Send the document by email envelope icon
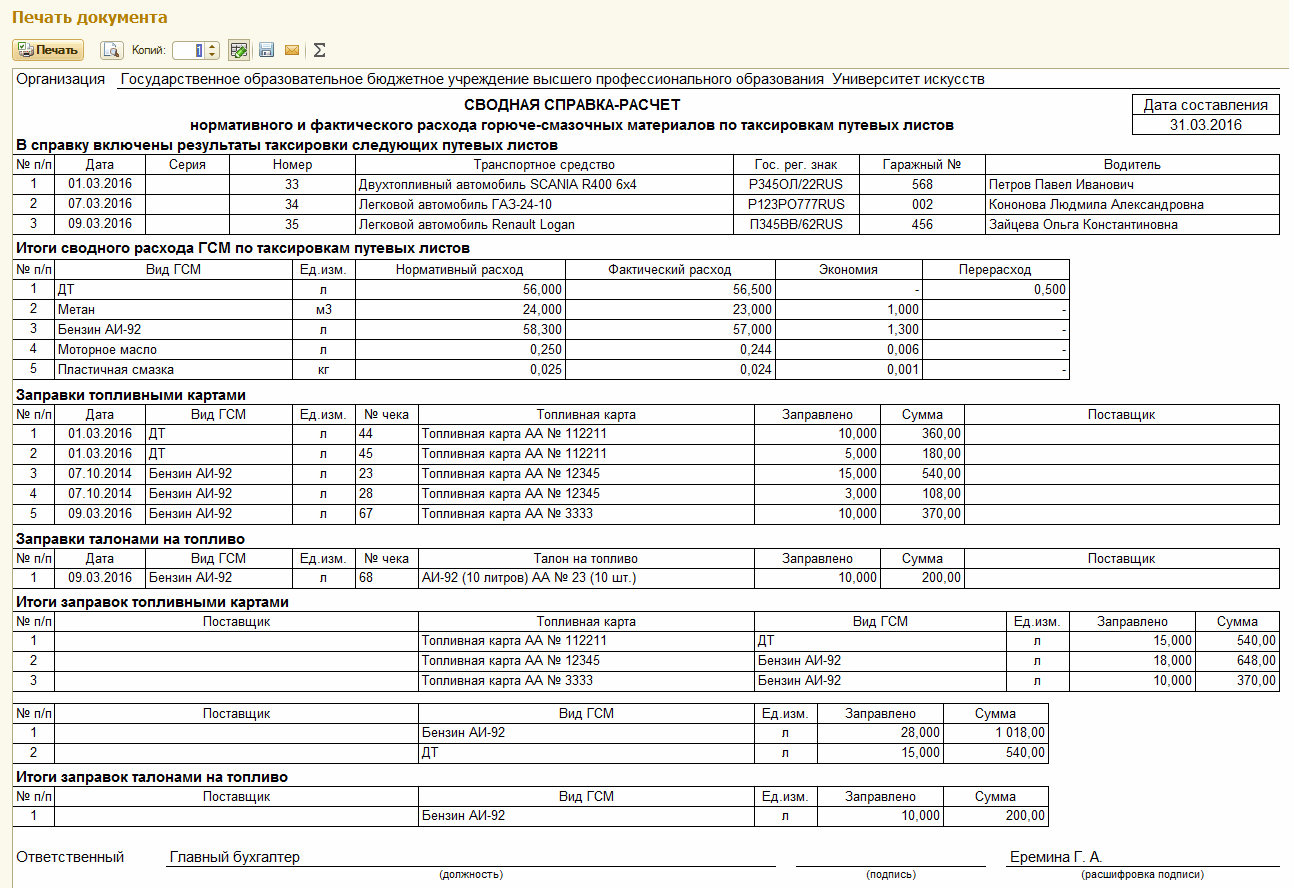The image size is (1294, 888). point(292,50)
